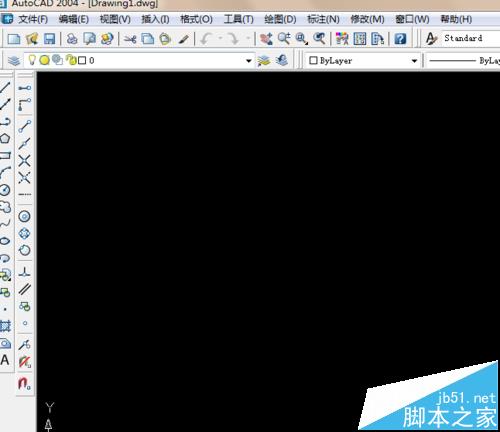Image resolution: width=500 pixels, height=432 pixels.
Task: Open the Standard text style dropdown
Action: coord(470,38)
